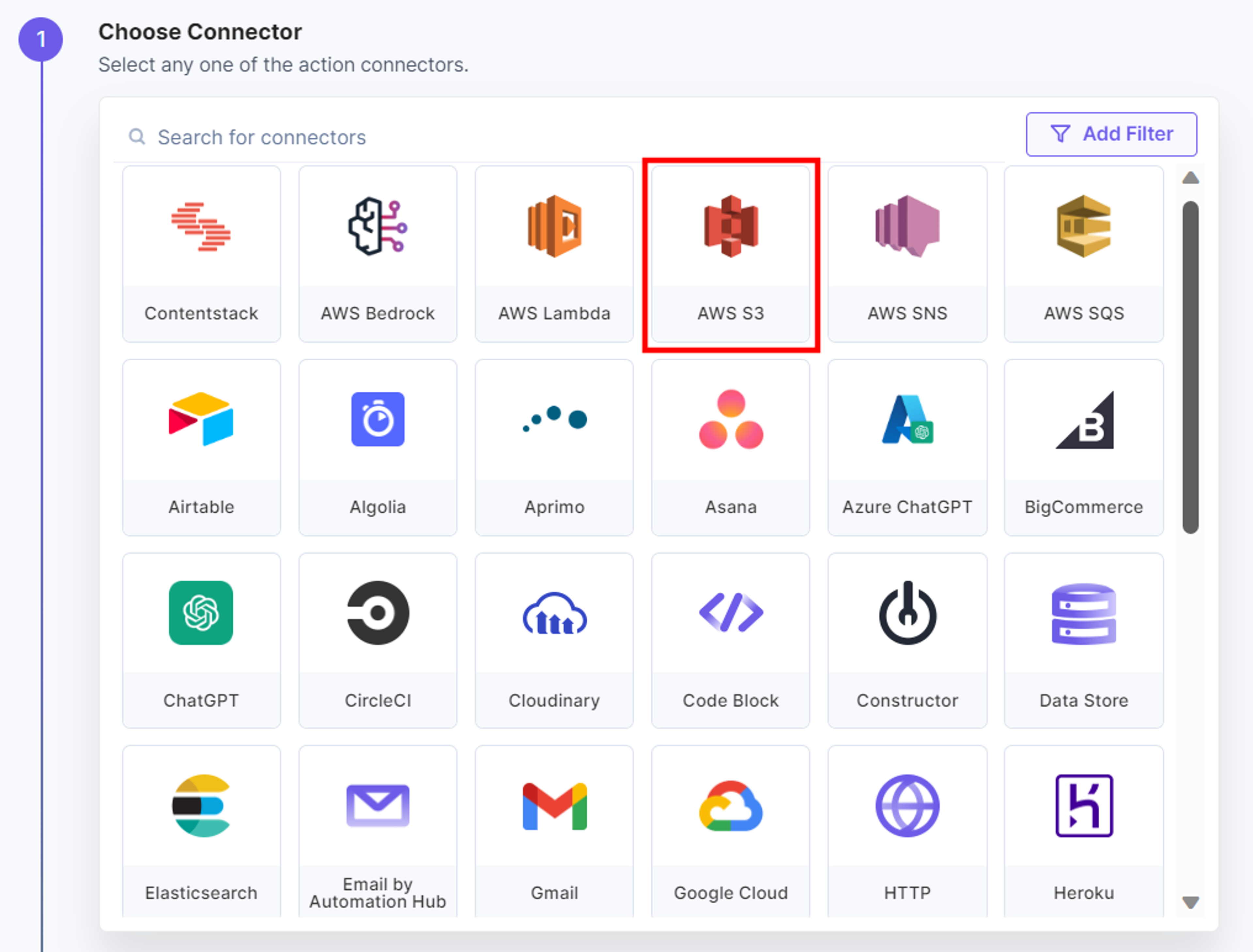Pick the Aprimo connector

pos(554,448)
